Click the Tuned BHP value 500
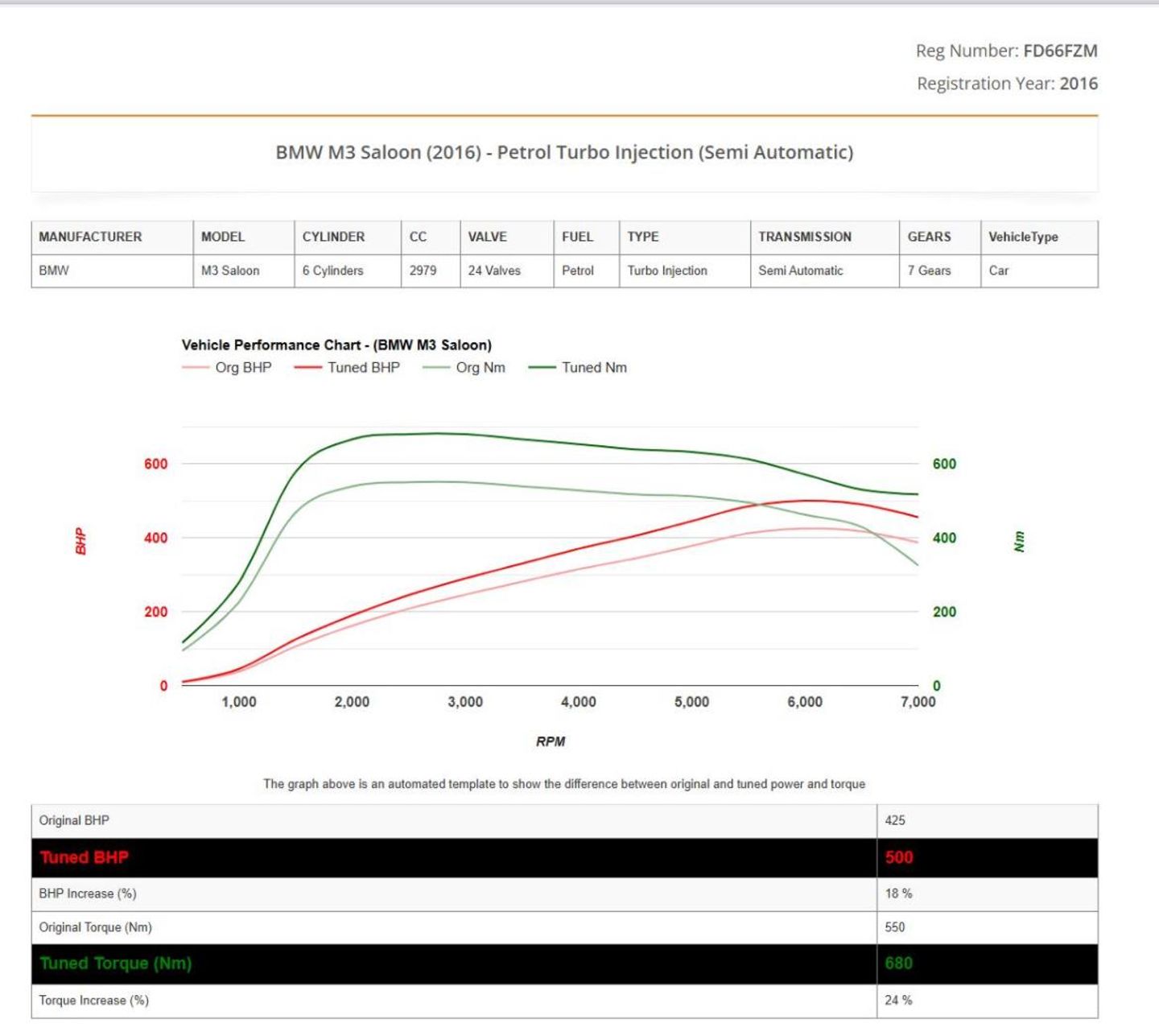 [x=899, y=857]
